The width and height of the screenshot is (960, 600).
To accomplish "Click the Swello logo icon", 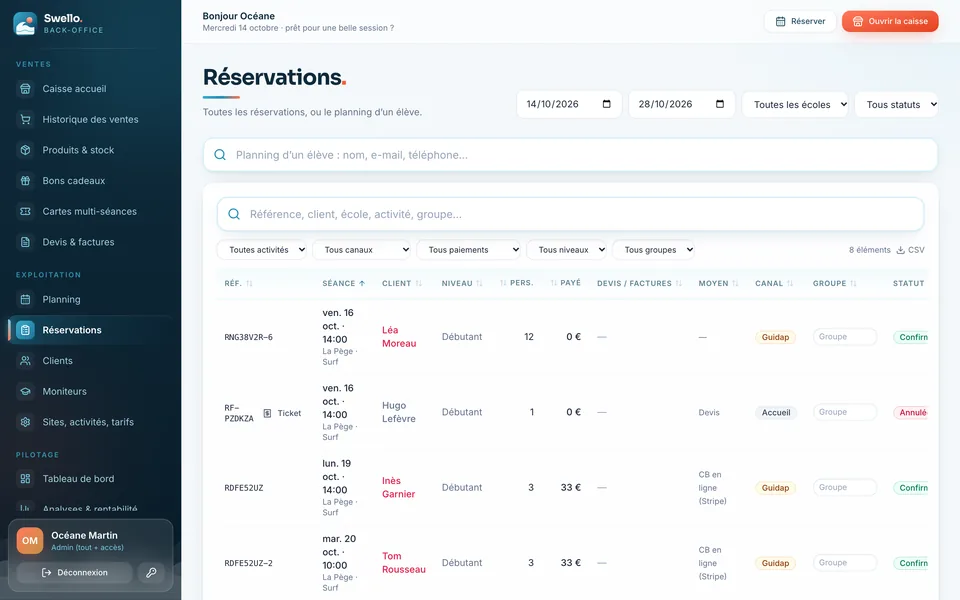I will pos(25,23).
